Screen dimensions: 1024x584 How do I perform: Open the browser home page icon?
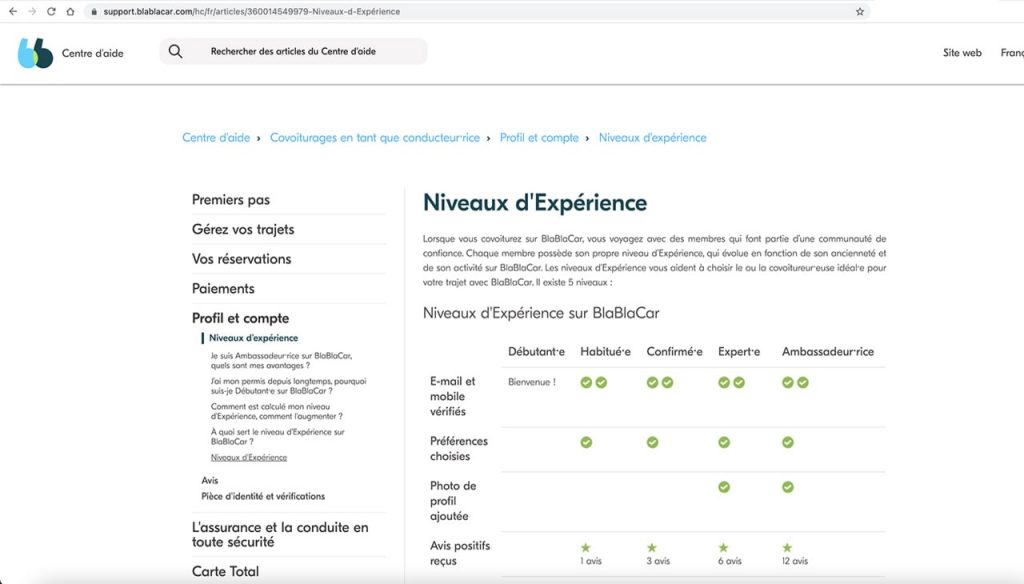70,12
